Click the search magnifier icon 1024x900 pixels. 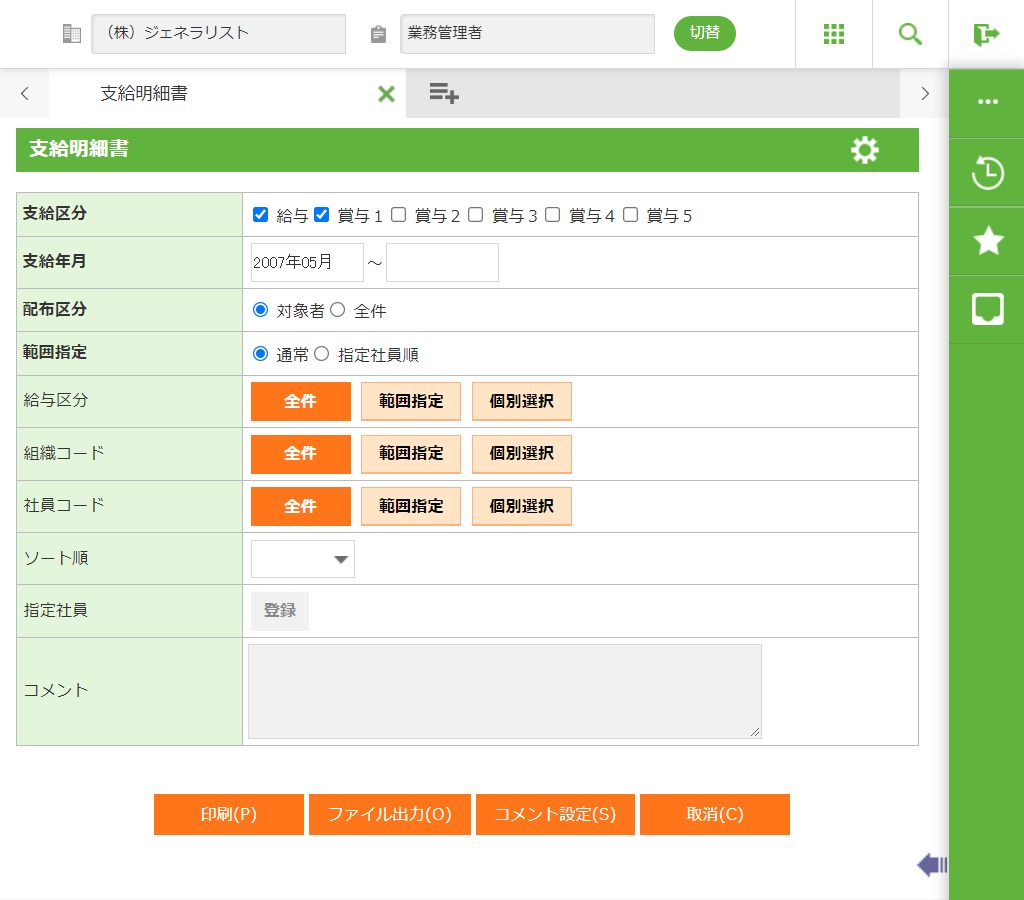point(910,34)
